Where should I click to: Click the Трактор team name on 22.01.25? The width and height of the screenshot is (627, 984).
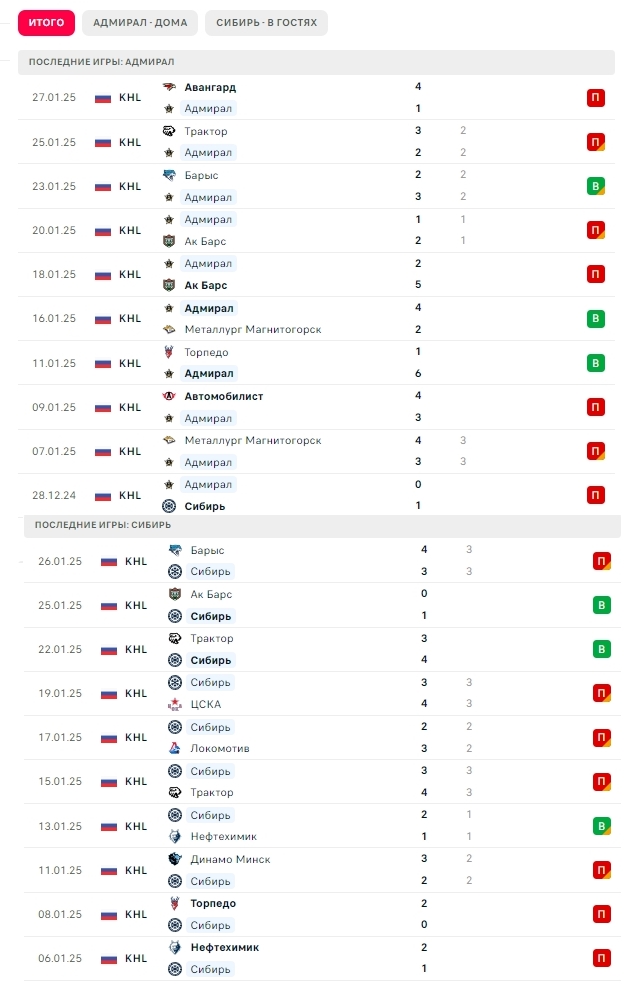pos(212,638)
